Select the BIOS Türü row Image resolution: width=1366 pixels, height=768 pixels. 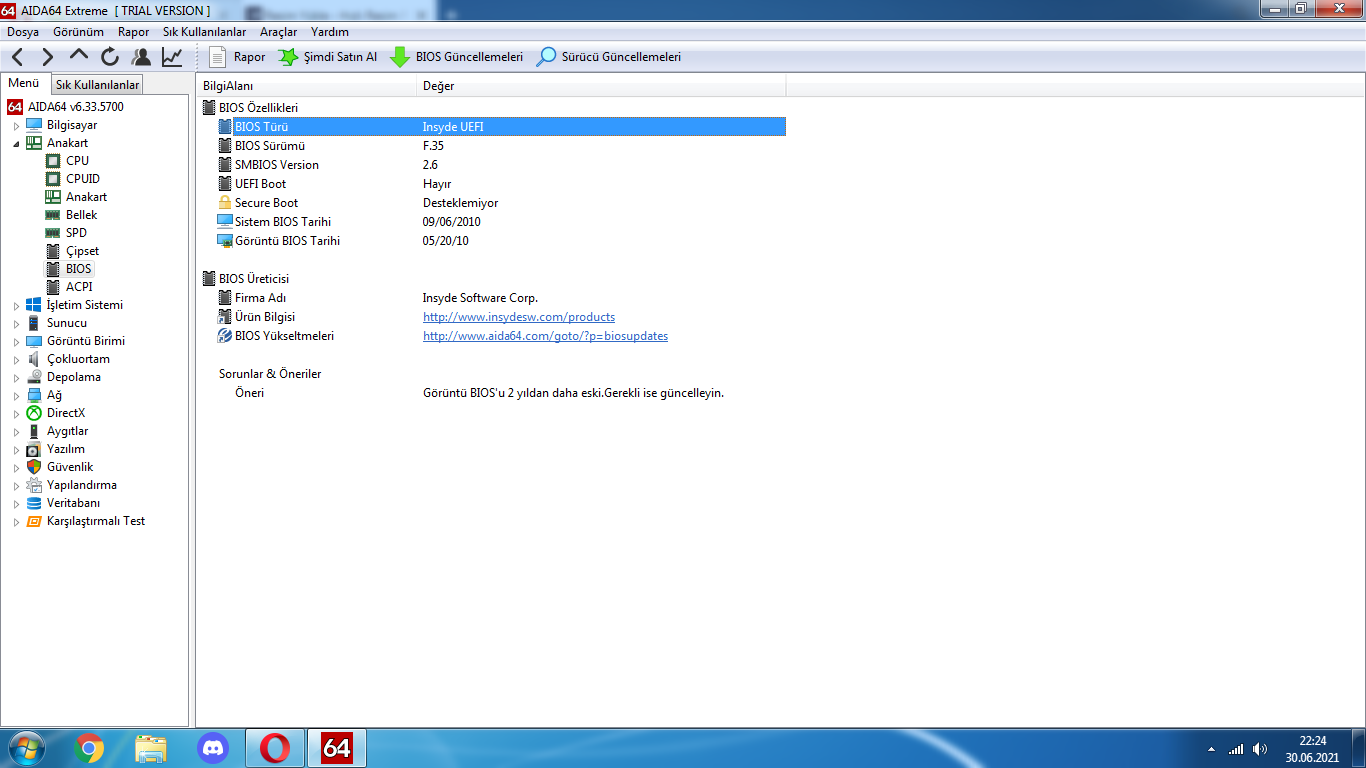(501, 127)
